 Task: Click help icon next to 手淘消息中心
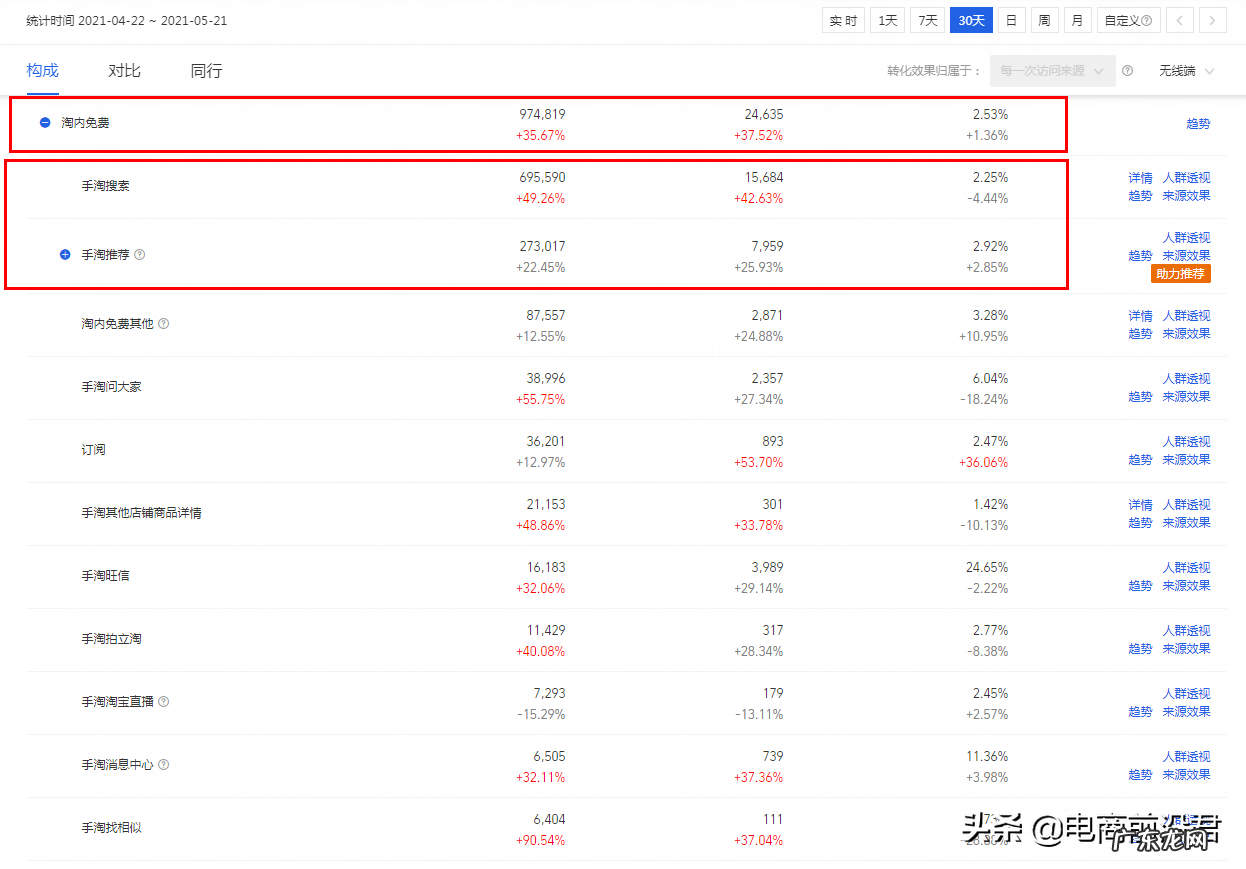[163, 762]
